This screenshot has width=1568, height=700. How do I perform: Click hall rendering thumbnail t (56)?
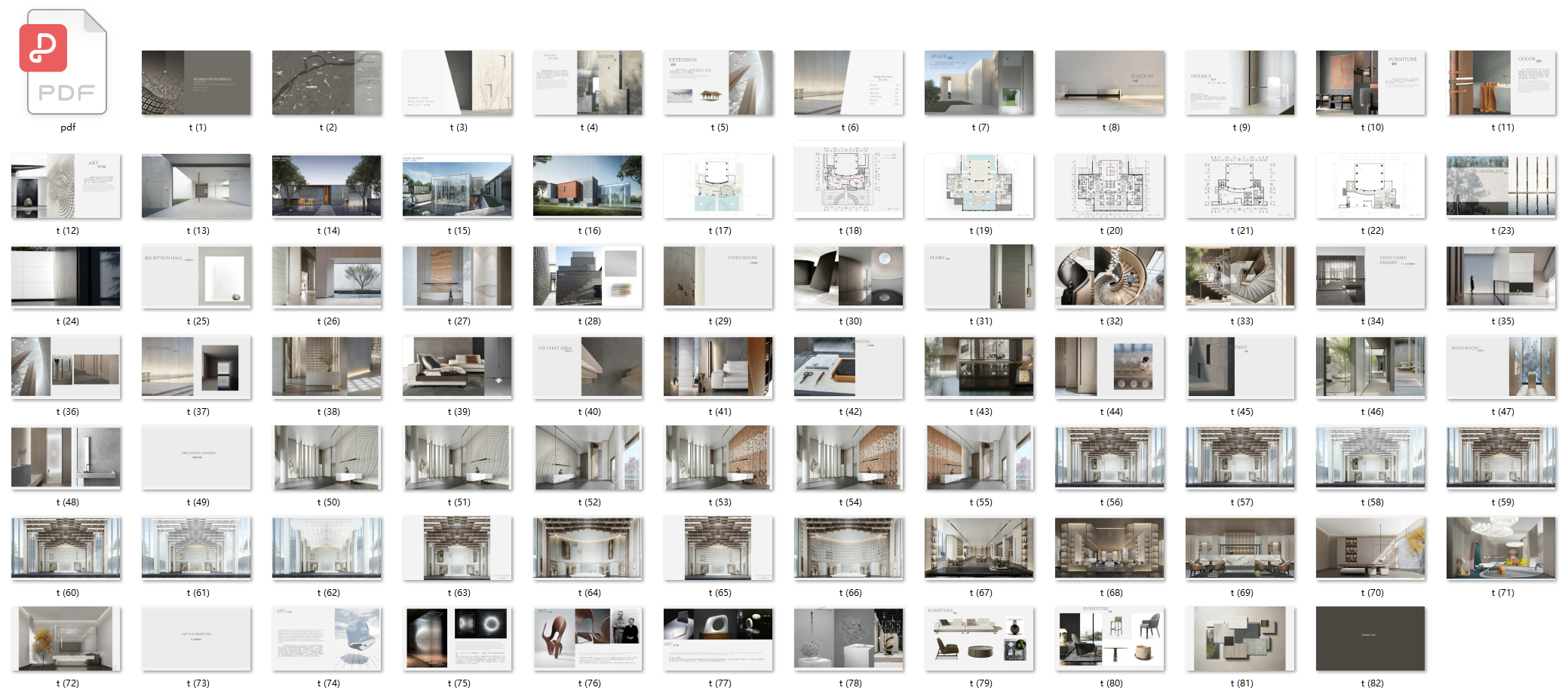click(x=1109, y=458)
